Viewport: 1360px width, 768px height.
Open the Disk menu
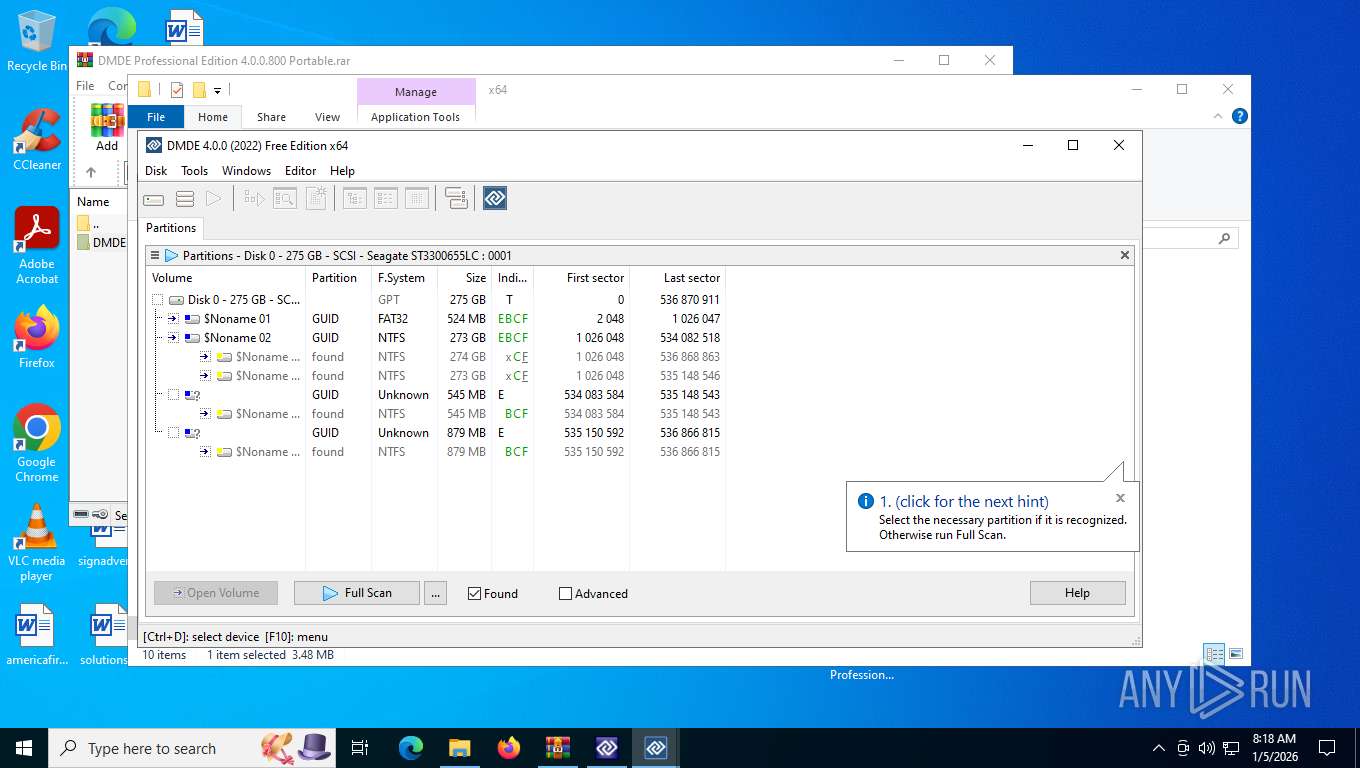[x=156, y=171]
